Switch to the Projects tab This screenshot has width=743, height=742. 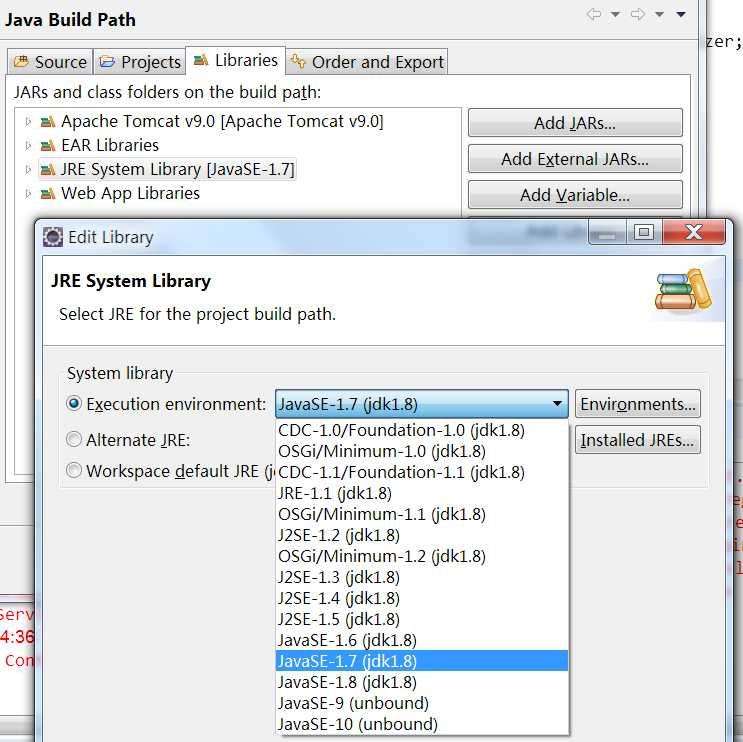tap(140, 62)
